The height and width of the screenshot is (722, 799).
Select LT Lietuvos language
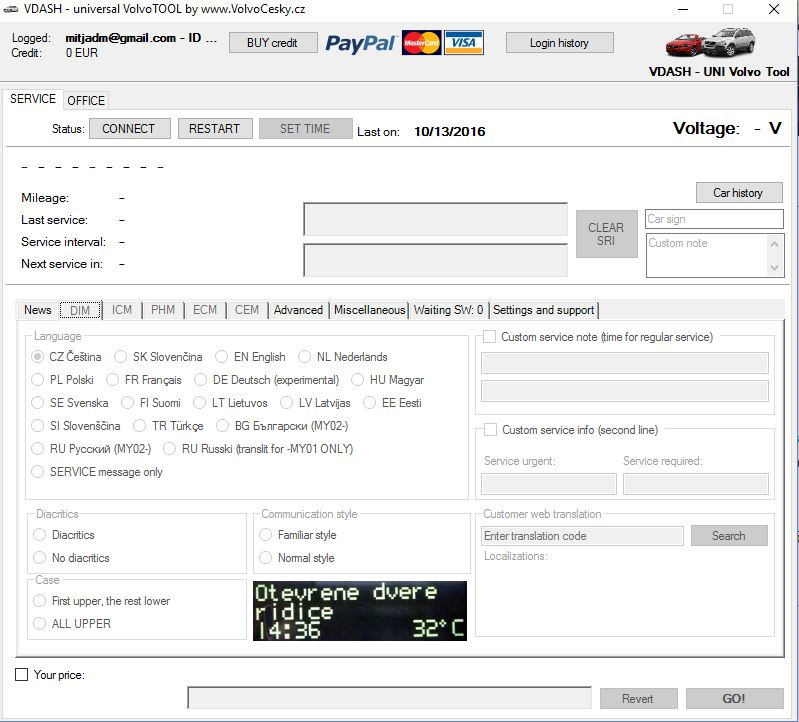pyautogui.click(x=230, y=403)
